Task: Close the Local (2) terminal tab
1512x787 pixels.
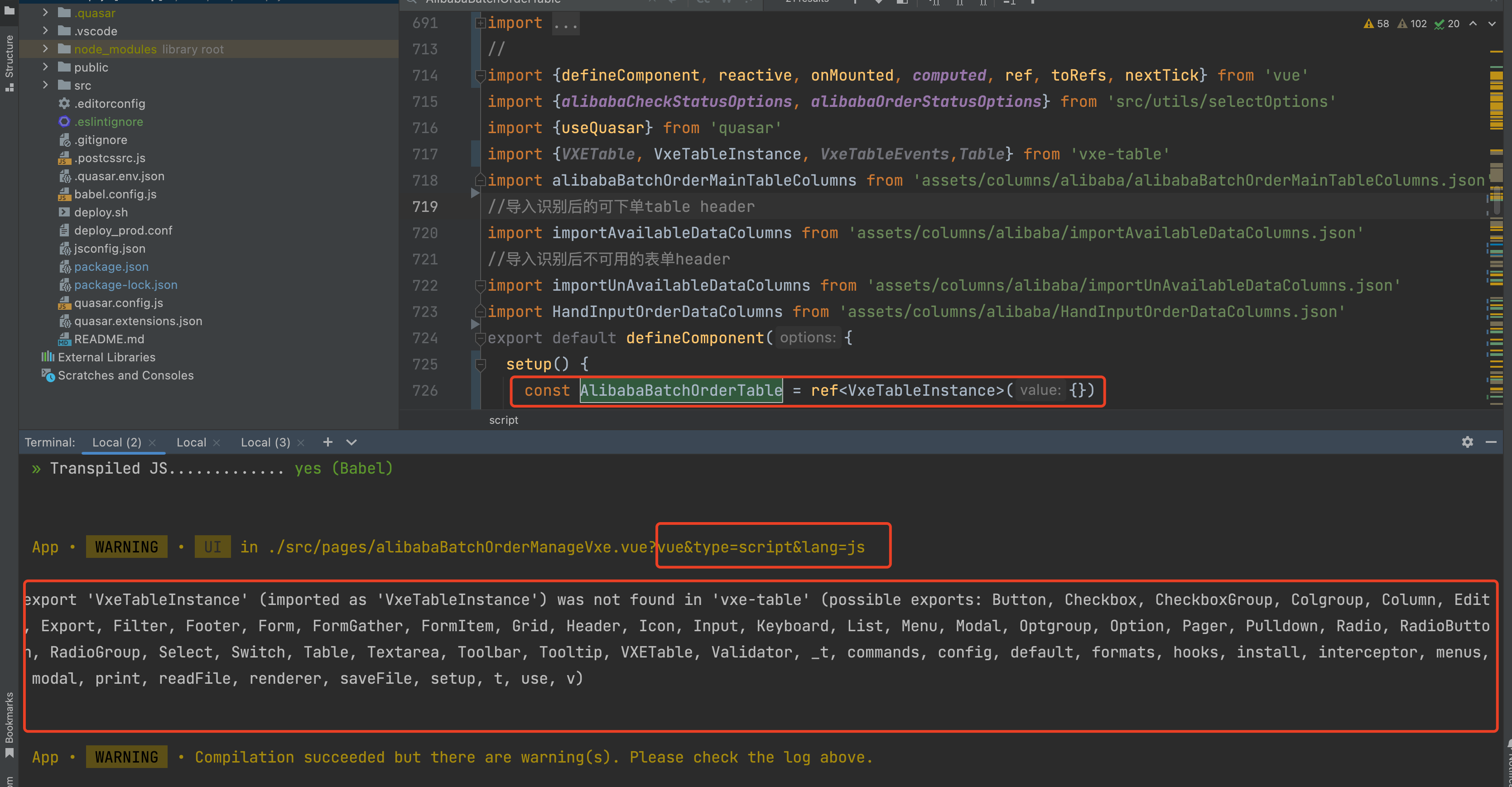Action: (x=152, y=442)
